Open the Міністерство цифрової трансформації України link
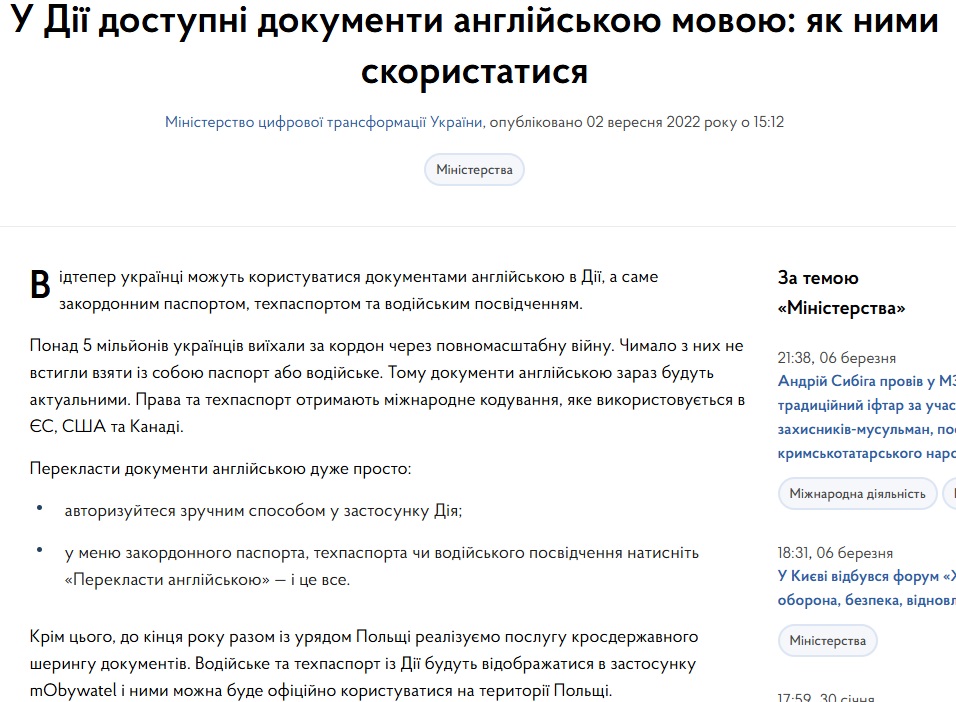This screenshot has width=956, height=702. [323, 122]
